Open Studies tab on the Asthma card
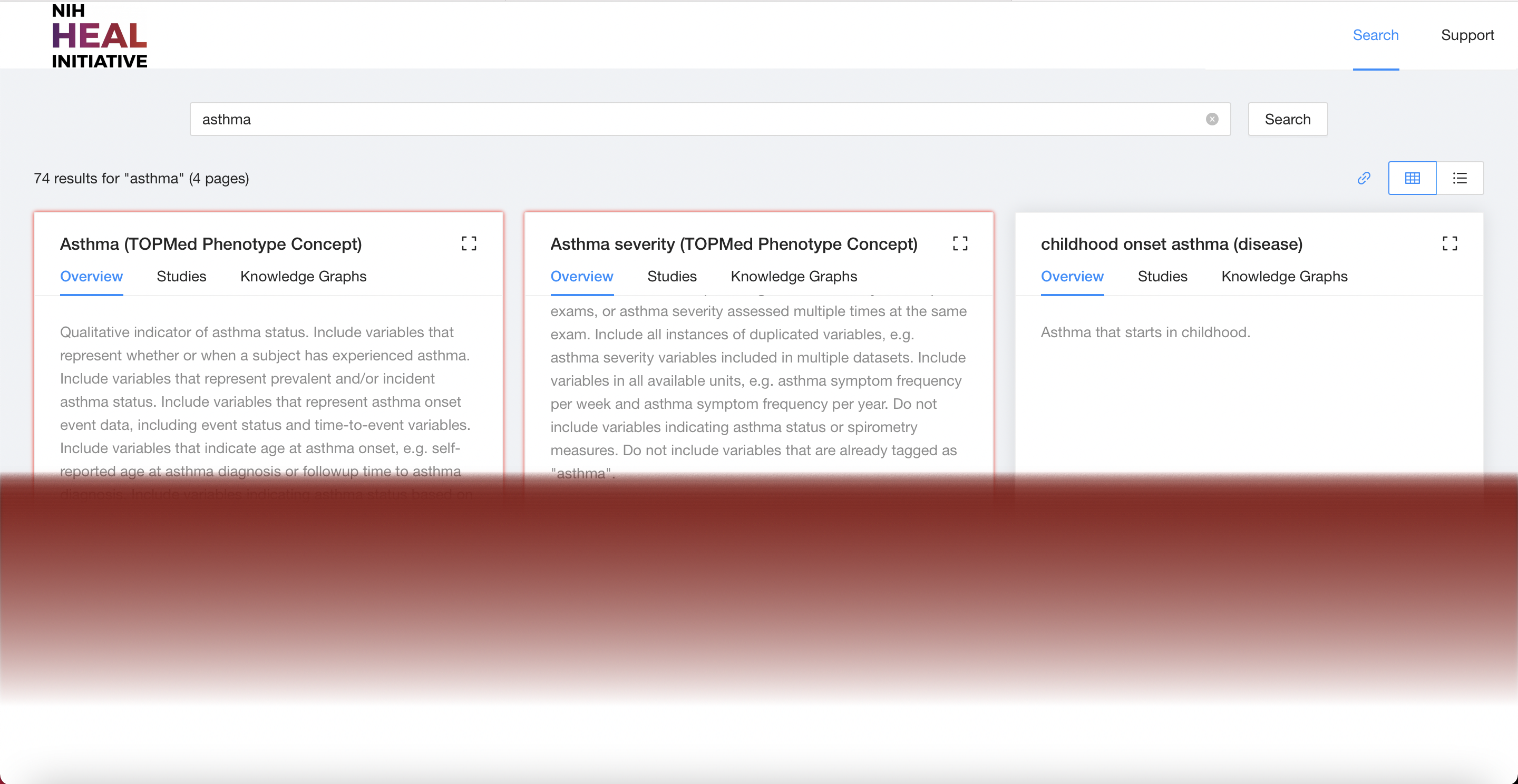This screenshot has height=784, width=1518. pos(181,276)
